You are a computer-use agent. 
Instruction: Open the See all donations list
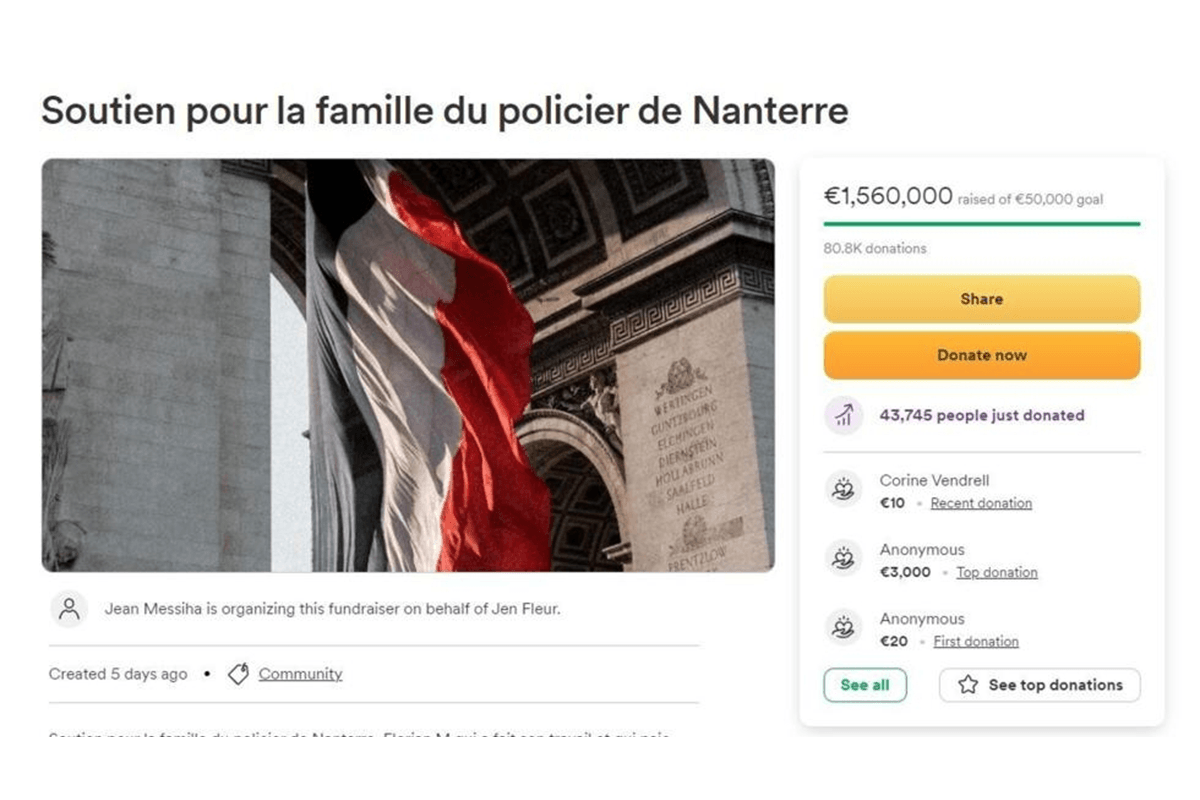point(865,685)
